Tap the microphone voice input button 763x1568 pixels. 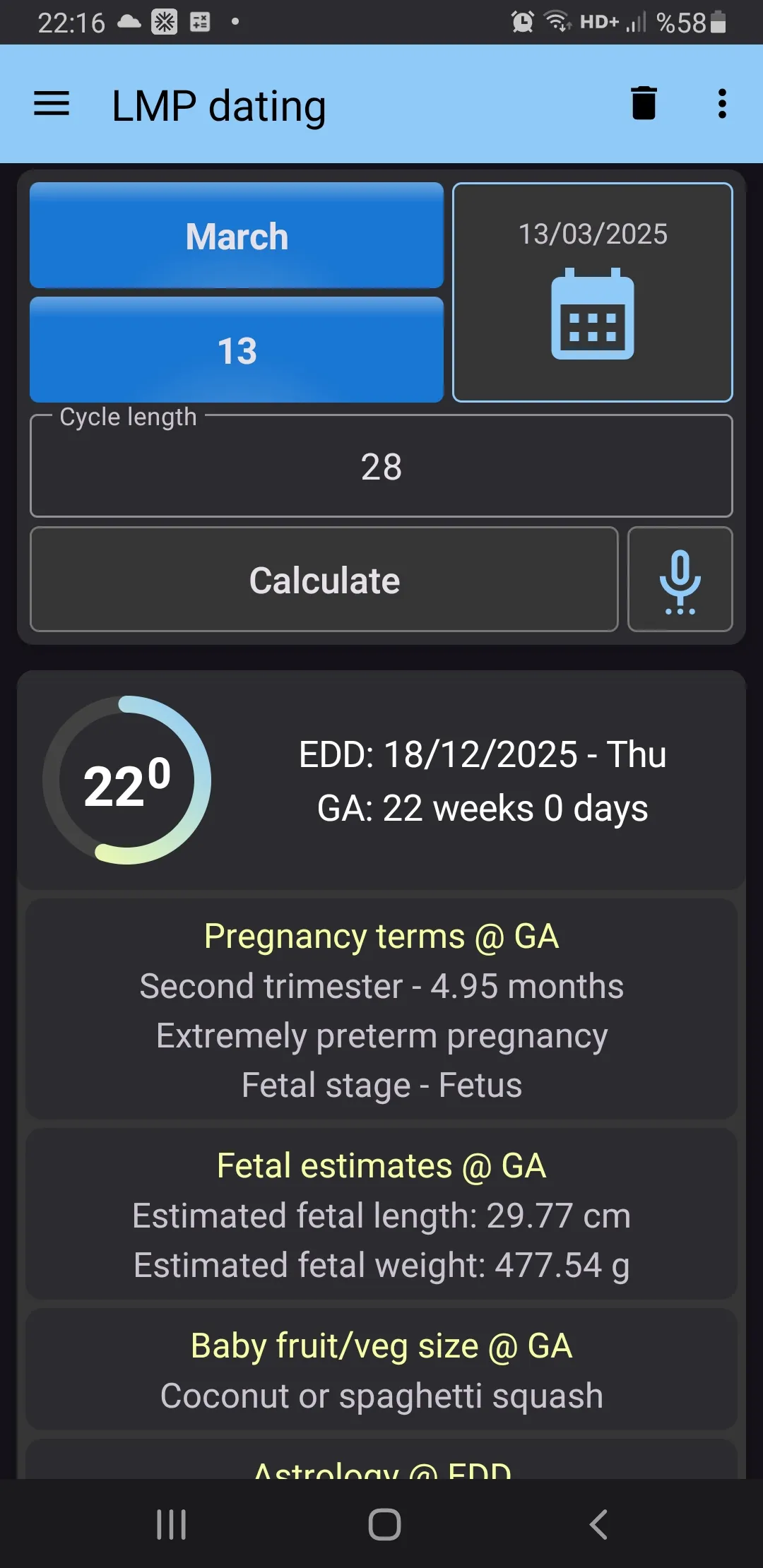(x=680, y=580)
